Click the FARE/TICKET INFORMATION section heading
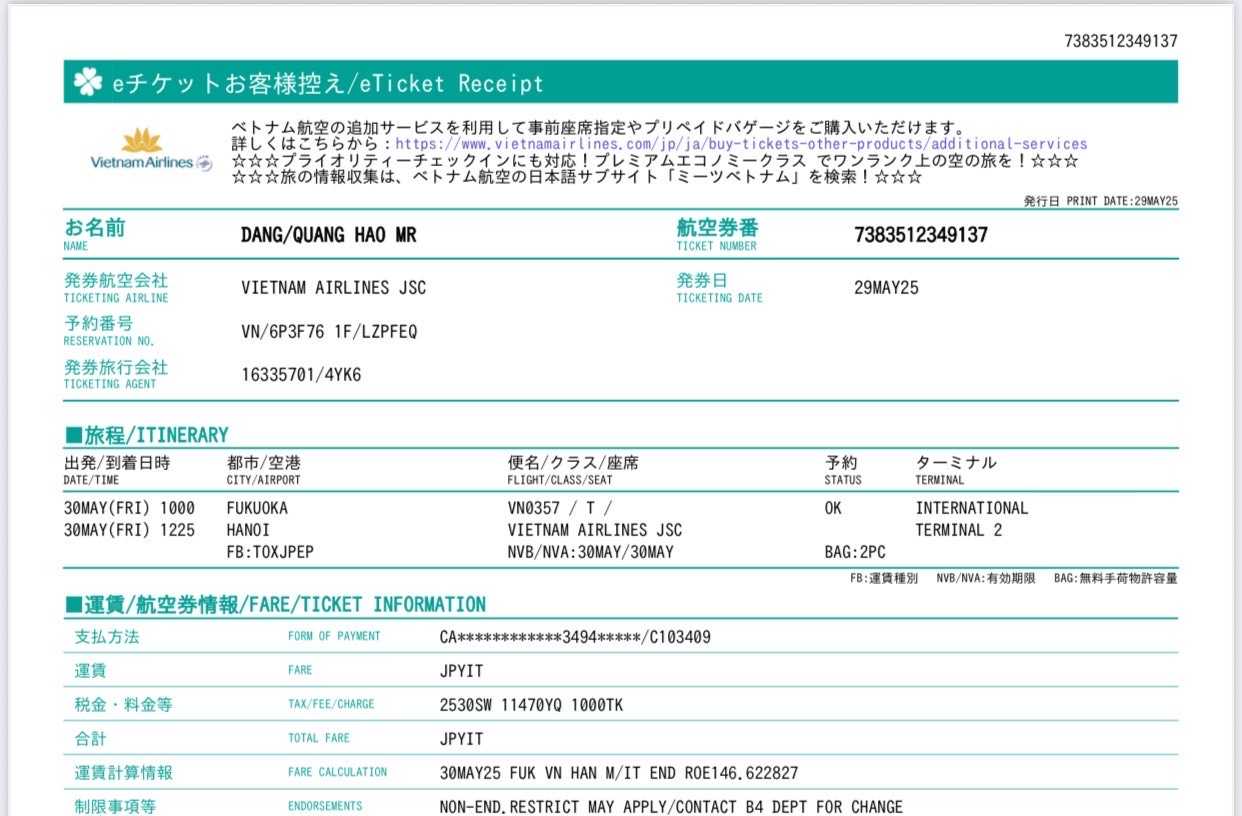The image size is (1242, 816). click(x=276, y=604)
